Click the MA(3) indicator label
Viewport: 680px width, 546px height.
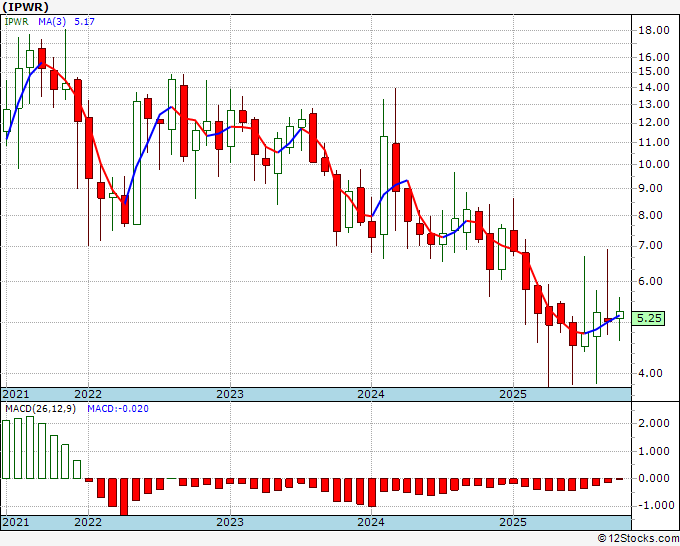point(53,22)
